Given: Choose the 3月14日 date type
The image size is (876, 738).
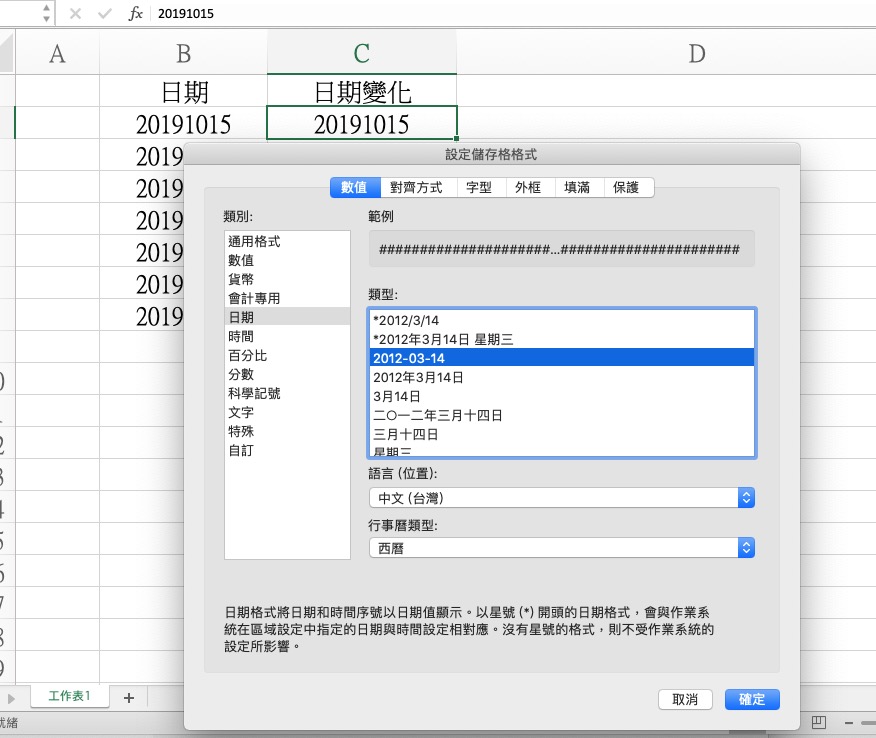Looking at the screenshot, I should pyautogui.click(x=562, y=397).
